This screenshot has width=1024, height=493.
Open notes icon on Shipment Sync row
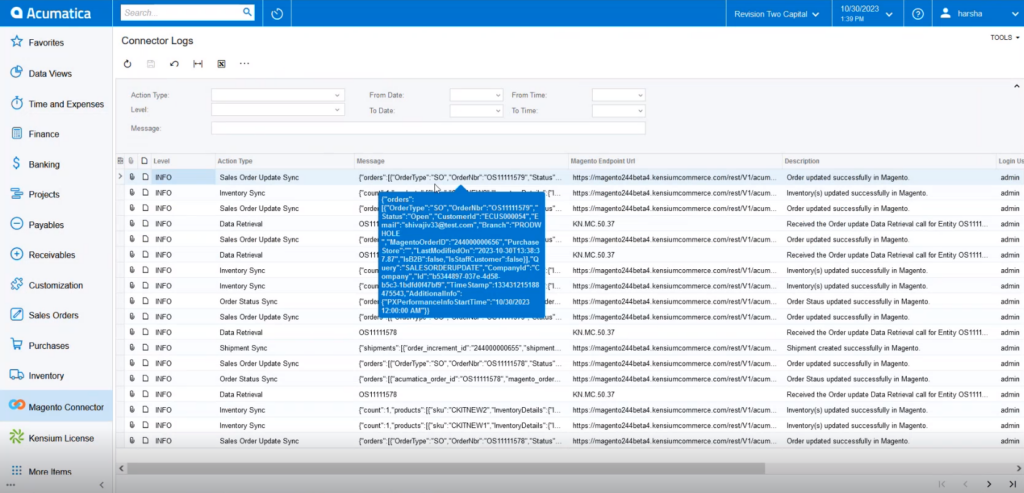coord(145,348)
